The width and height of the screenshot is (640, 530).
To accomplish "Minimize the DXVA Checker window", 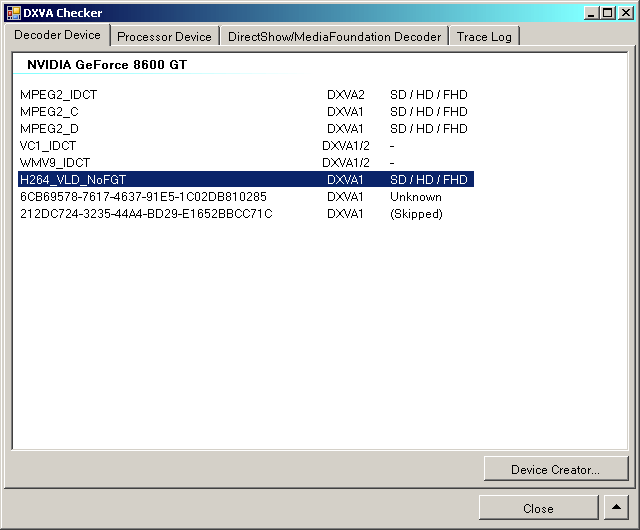I will 591,13.
